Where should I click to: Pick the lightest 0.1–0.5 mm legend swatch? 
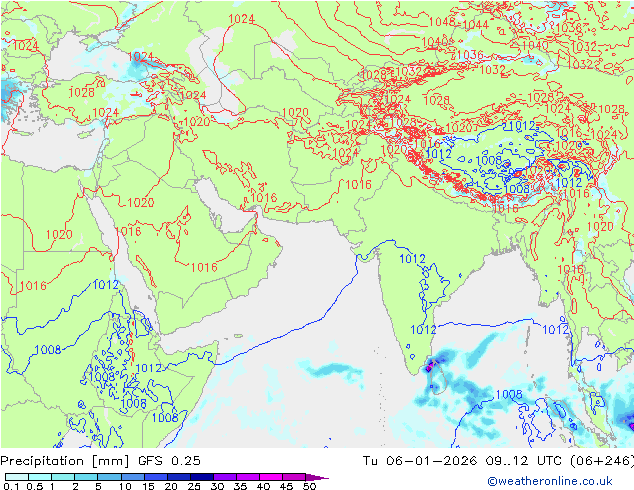17,477
